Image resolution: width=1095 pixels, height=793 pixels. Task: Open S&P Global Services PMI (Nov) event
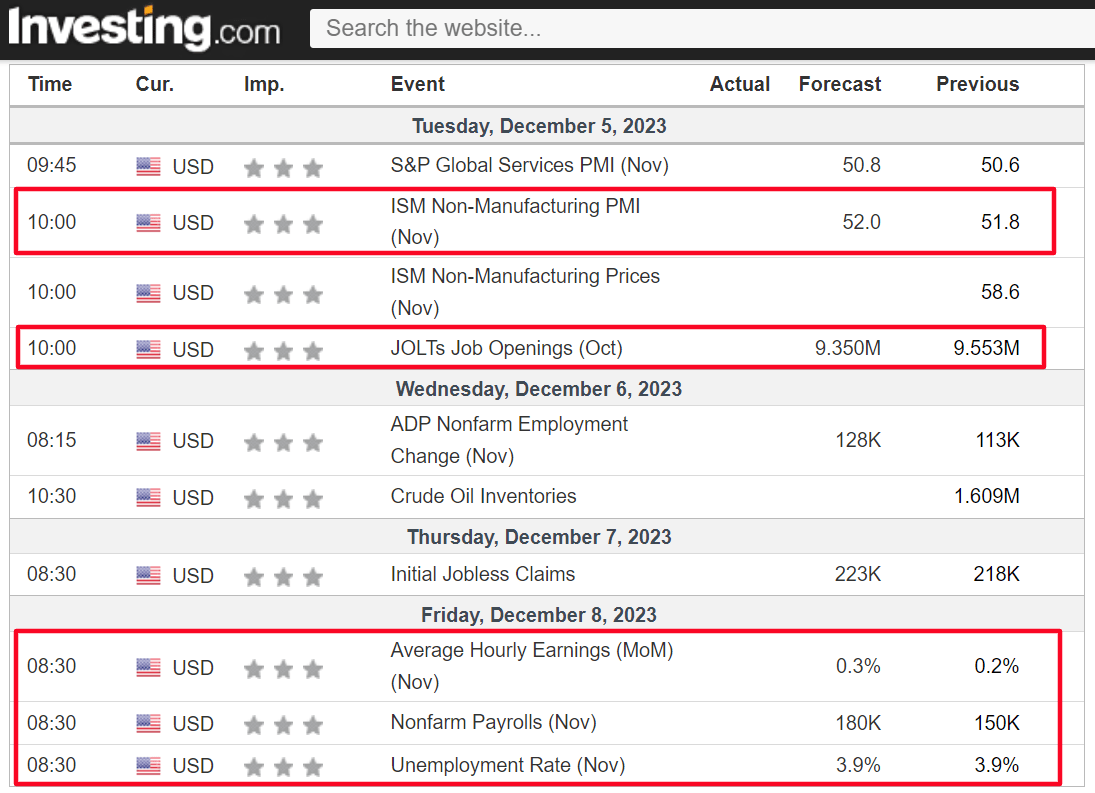529,165
